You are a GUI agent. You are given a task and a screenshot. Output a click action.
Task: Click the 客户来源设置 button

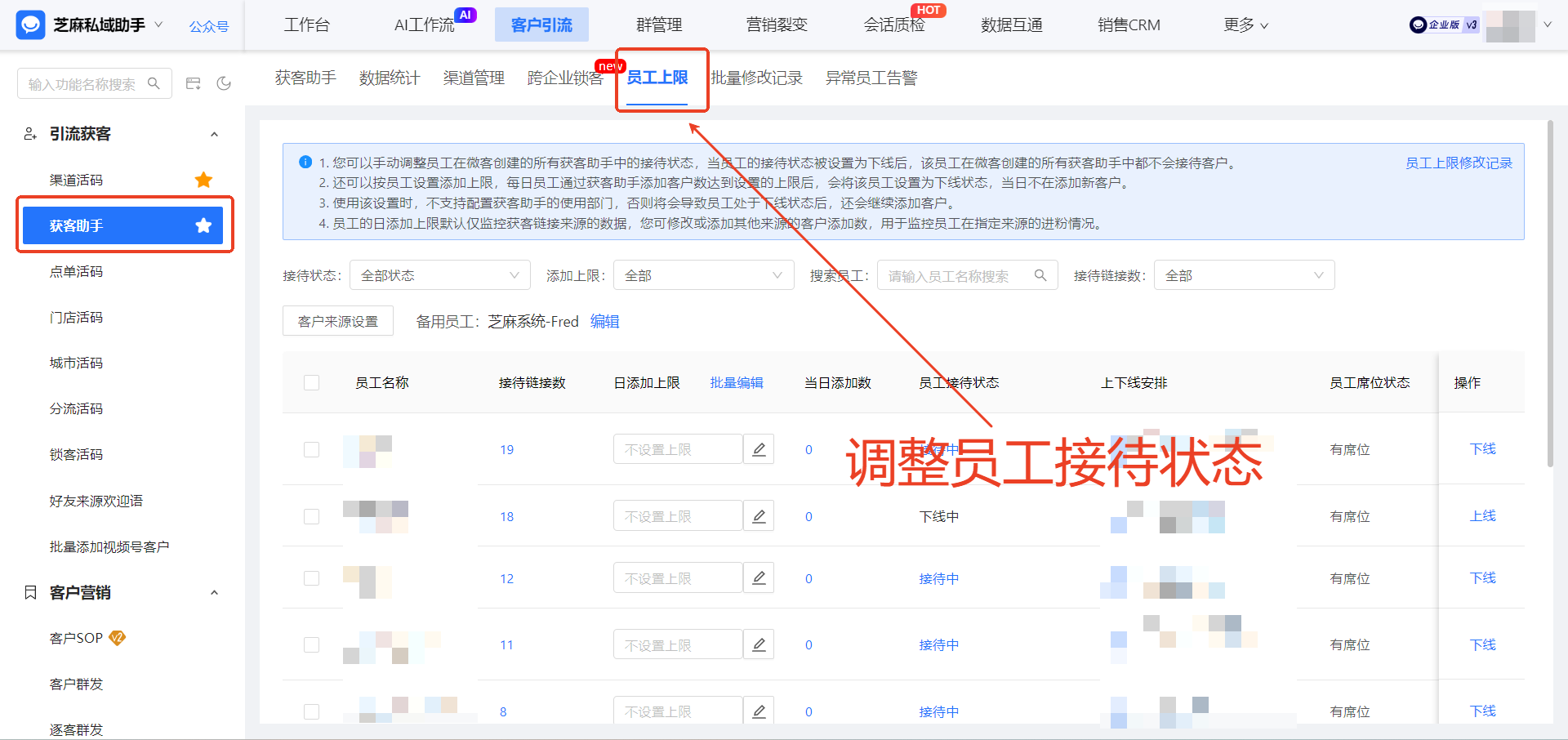[338, 321]
